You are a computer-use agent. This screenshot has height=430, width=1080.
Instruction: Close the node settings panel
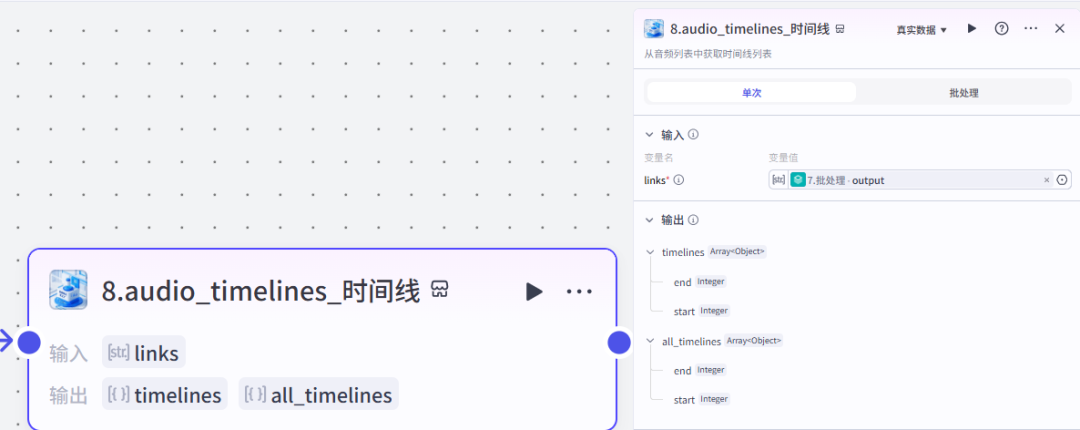[1060, 28]
